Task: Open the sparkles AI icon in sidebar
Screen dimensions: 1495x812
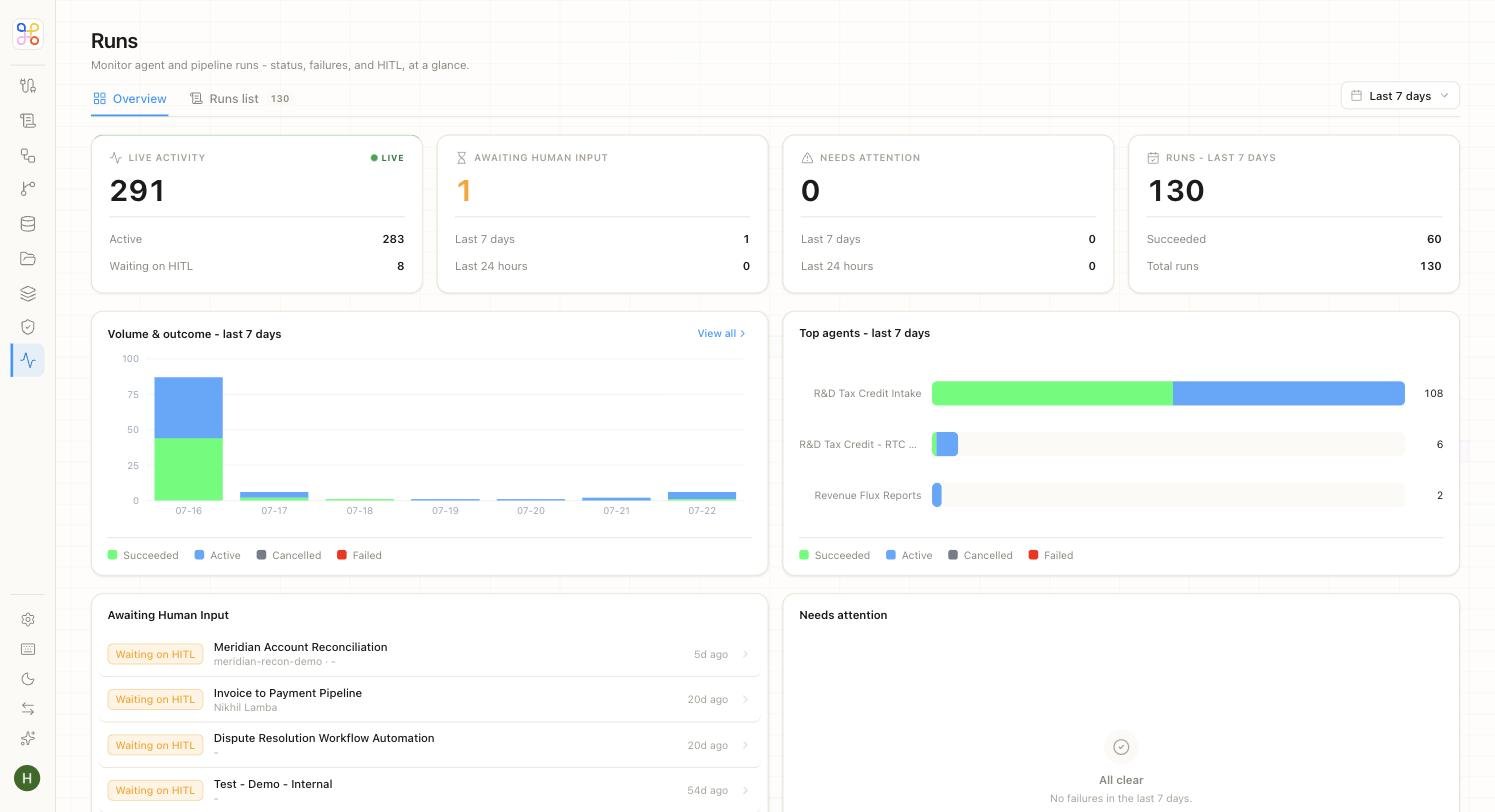Action: pyautogui.click(x=28, y=738)
